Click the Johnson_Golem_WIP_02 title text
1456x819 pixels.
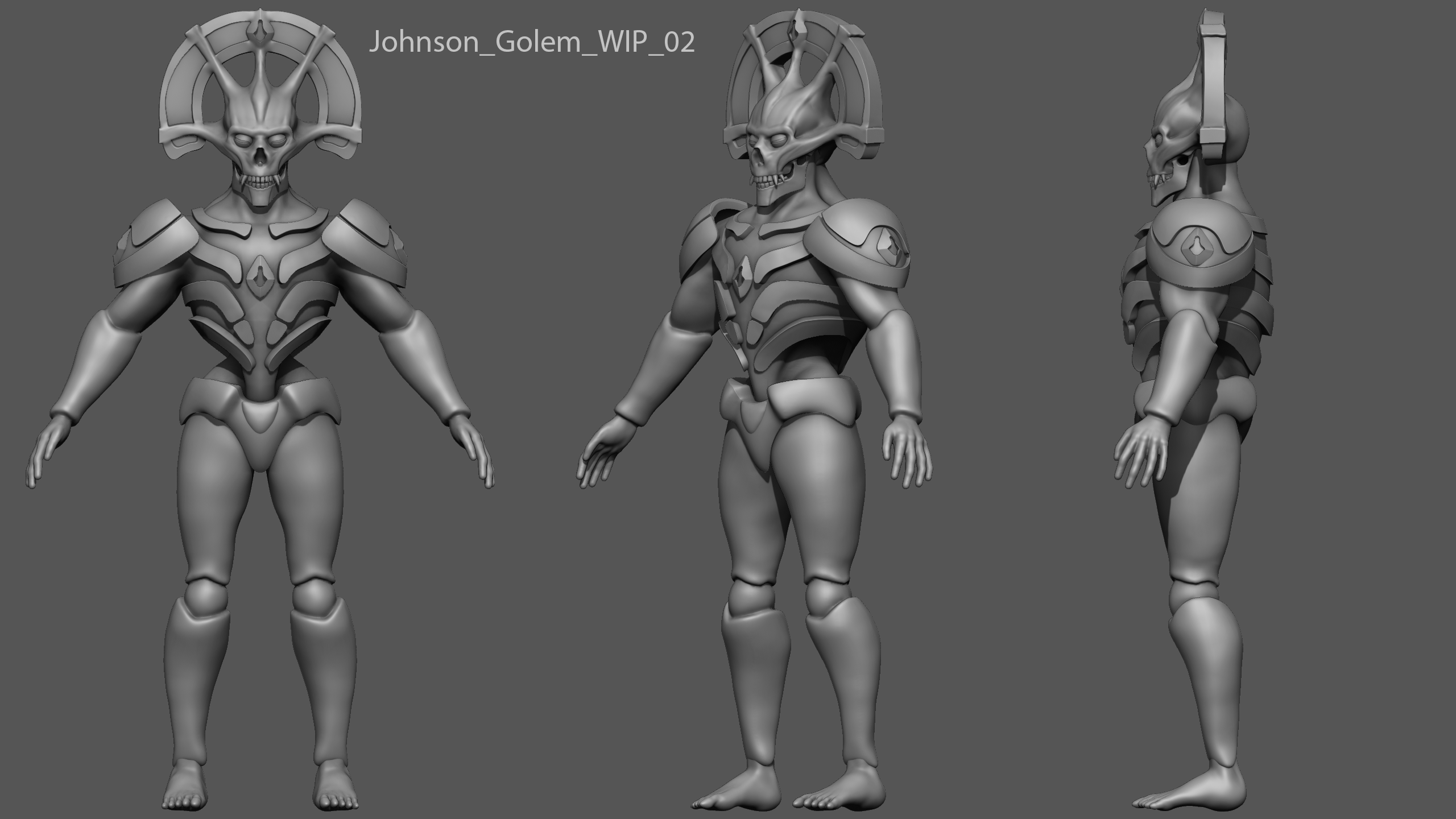point(532,43)
